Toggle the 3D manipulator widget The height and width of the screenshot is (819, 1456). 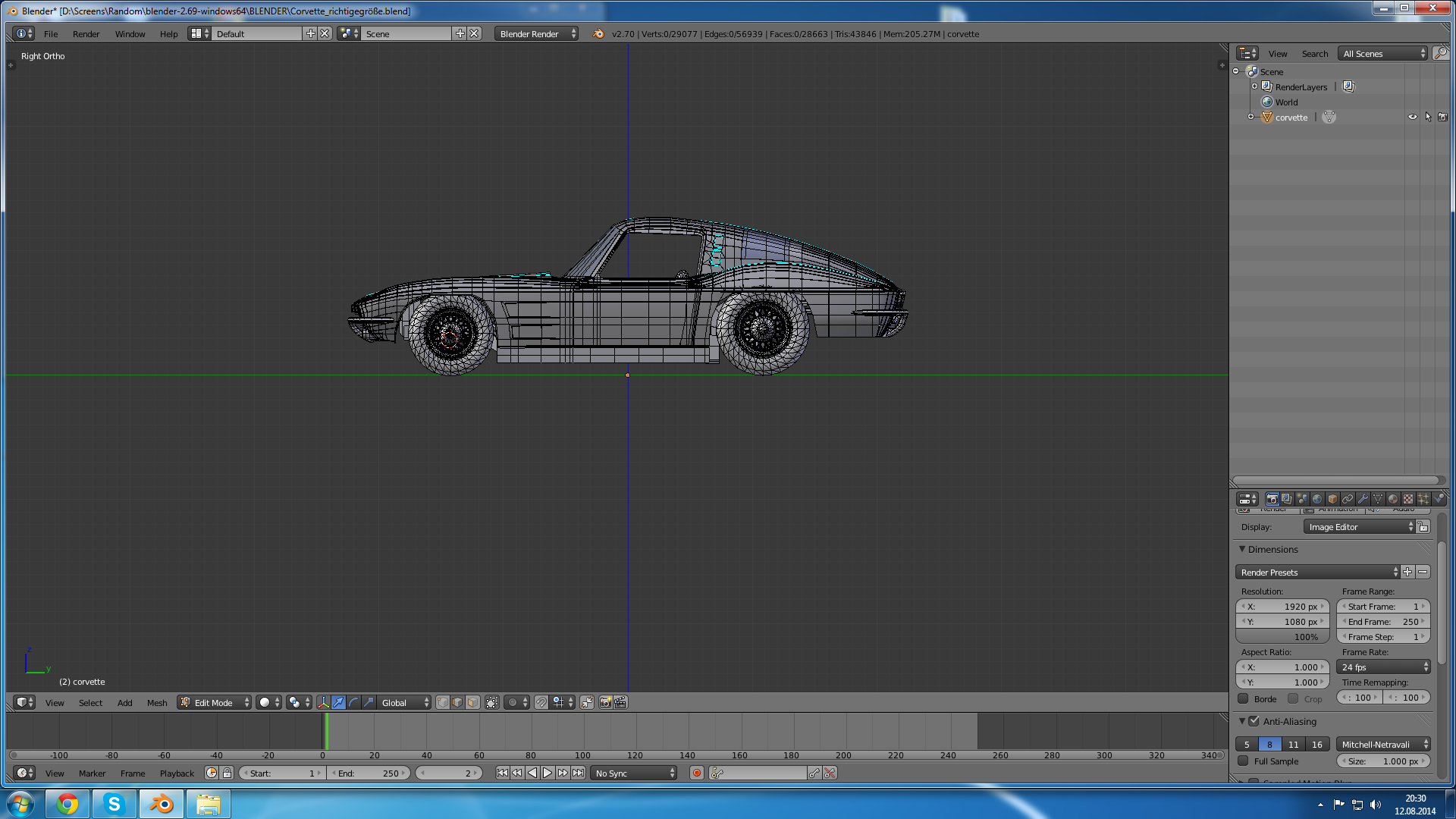coord(324,702)
